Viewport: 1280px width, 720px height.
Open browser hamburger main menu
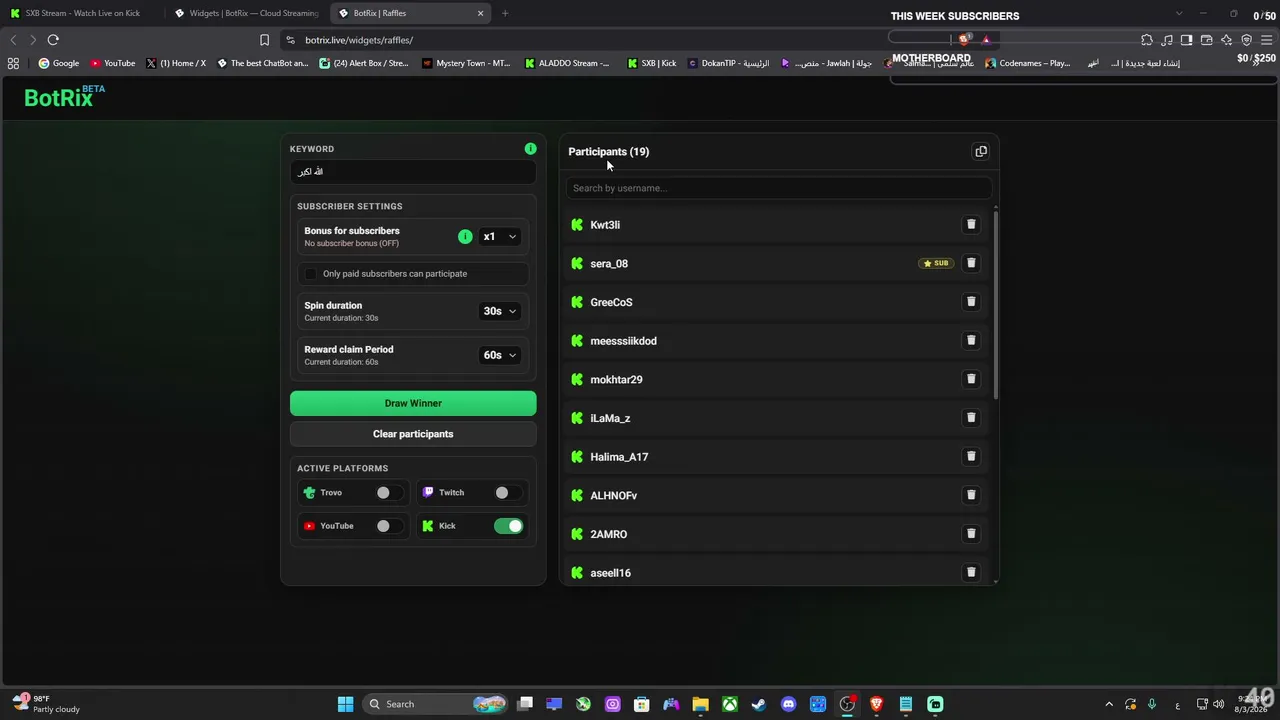pos(1266,40)
